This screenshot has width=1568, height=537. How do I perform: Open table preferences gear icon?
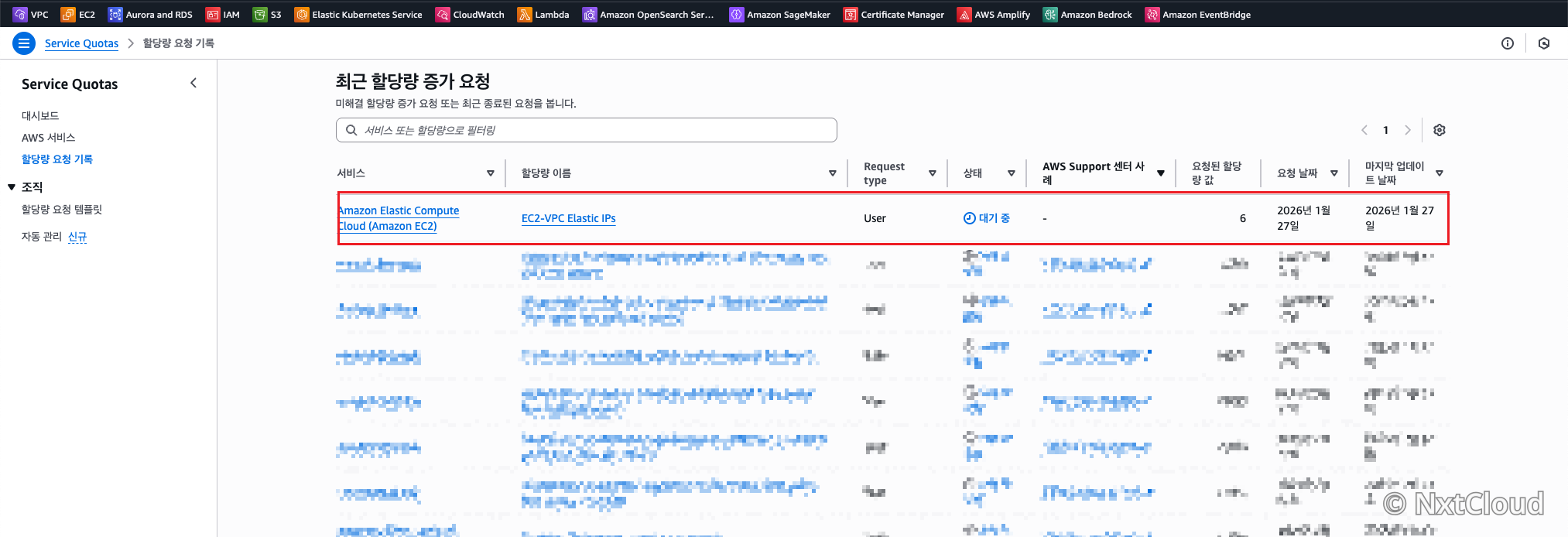pyautogui.click(x=1440, y=130)
